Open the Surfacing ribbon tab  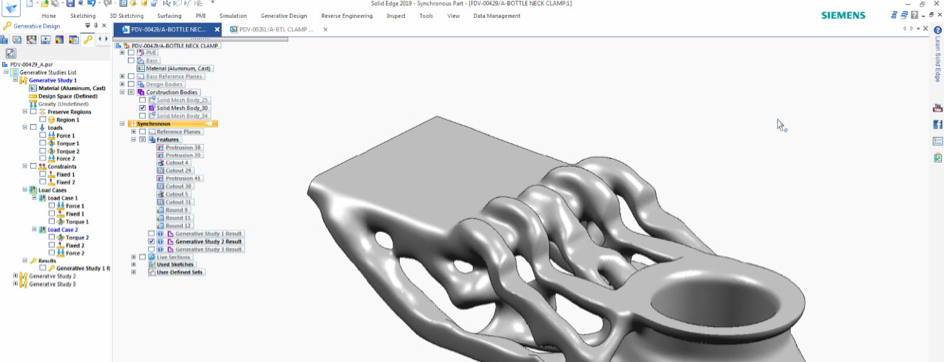click(x=169, y=16)
